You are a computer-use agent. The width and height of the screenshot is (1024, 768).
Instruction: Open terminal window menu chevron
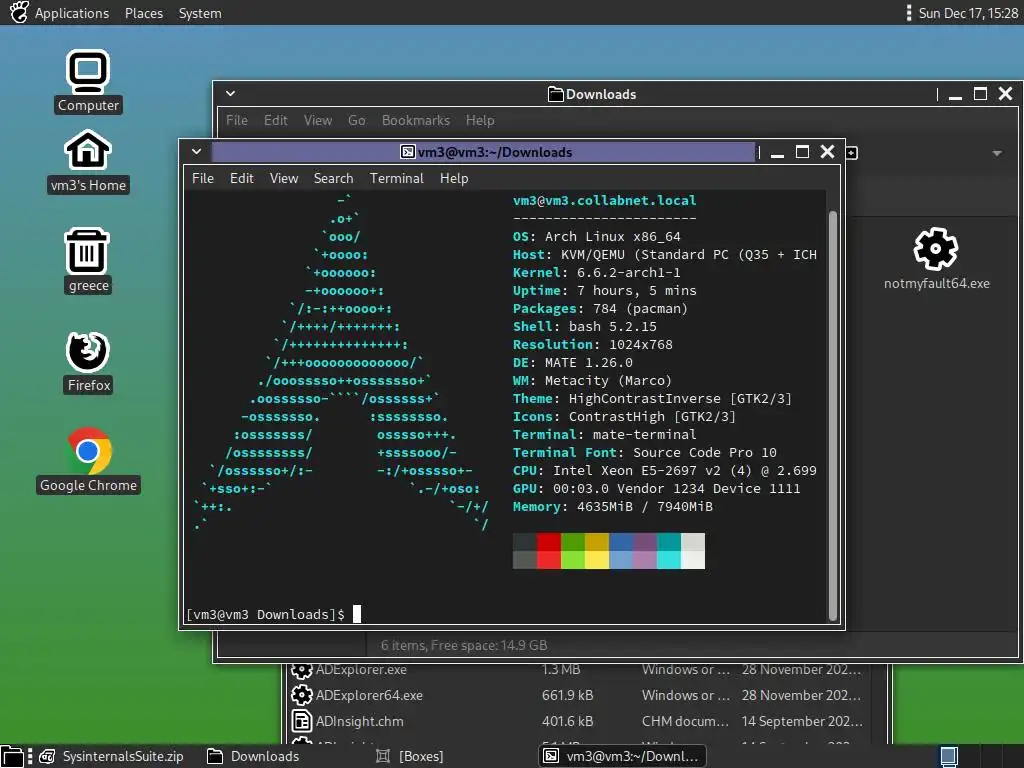196,152
